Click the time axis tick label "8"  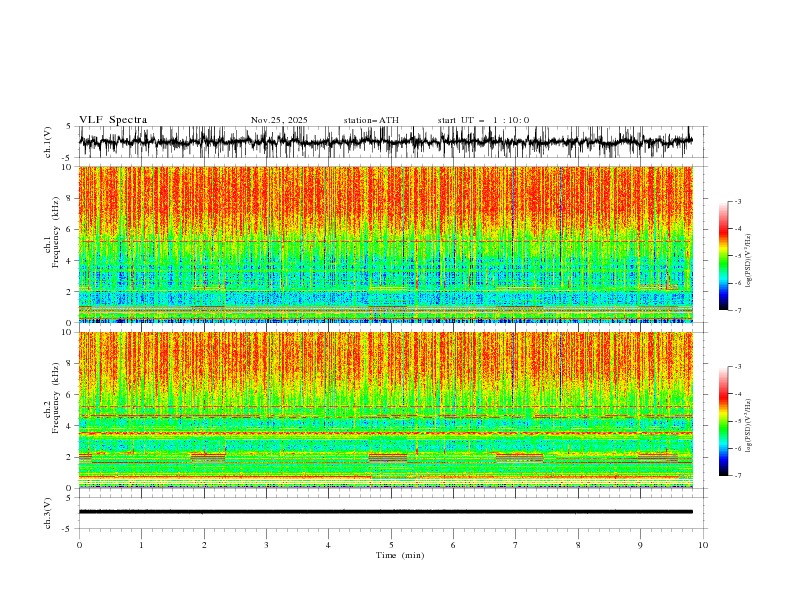tap(578, 545)
